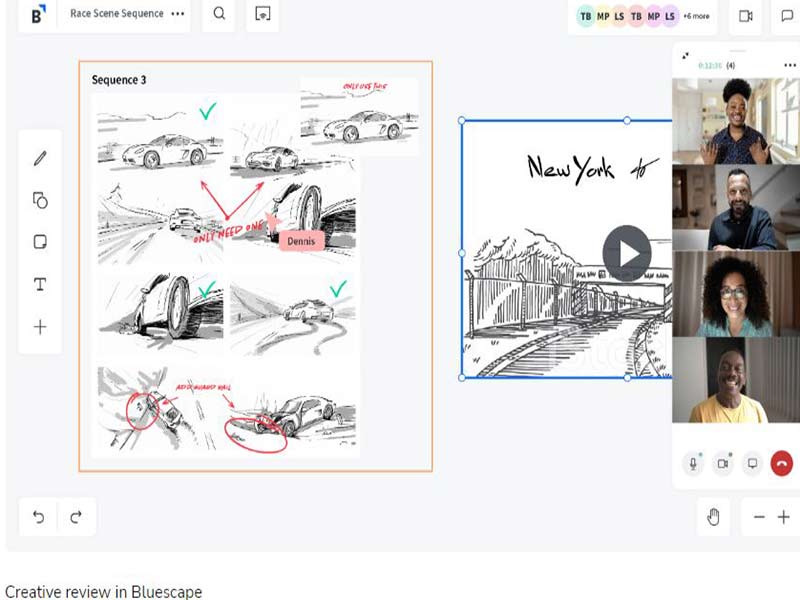Play the New York storyboard video

coord(629,252)
